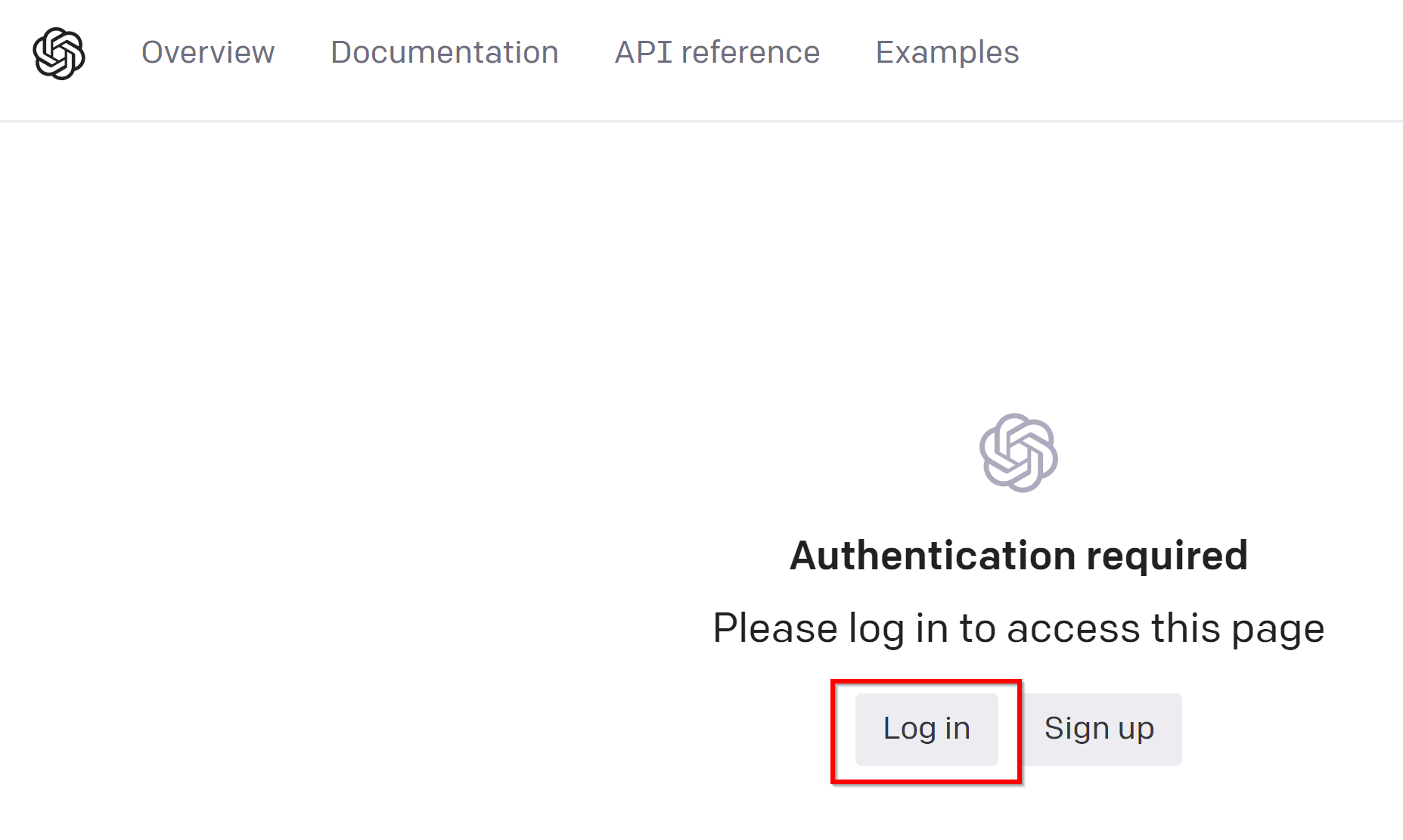This screenshot has width=1403, height=840.
Task: Click the word 'required' in the bold heading
Action: pos(1167,557)
